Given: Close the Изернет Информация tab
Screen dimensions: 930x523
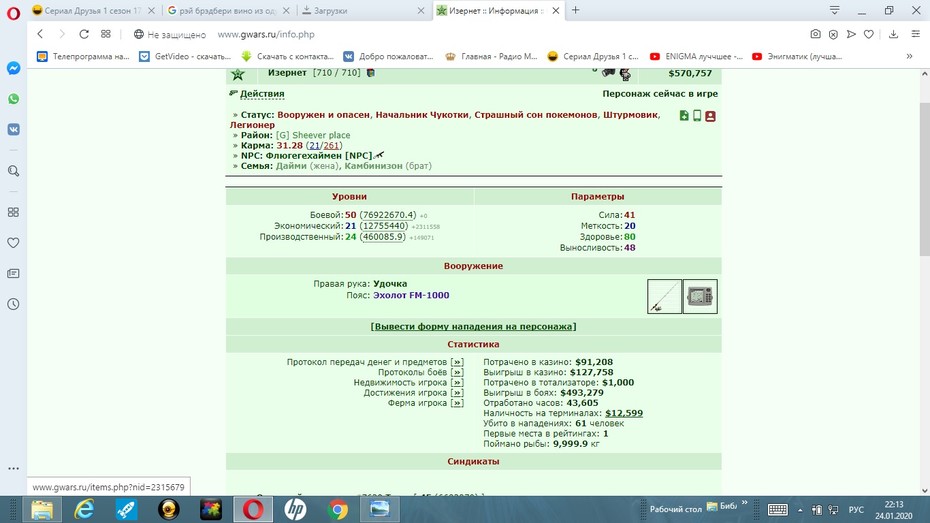Looking at the screenshot, I should coord(556,11).
